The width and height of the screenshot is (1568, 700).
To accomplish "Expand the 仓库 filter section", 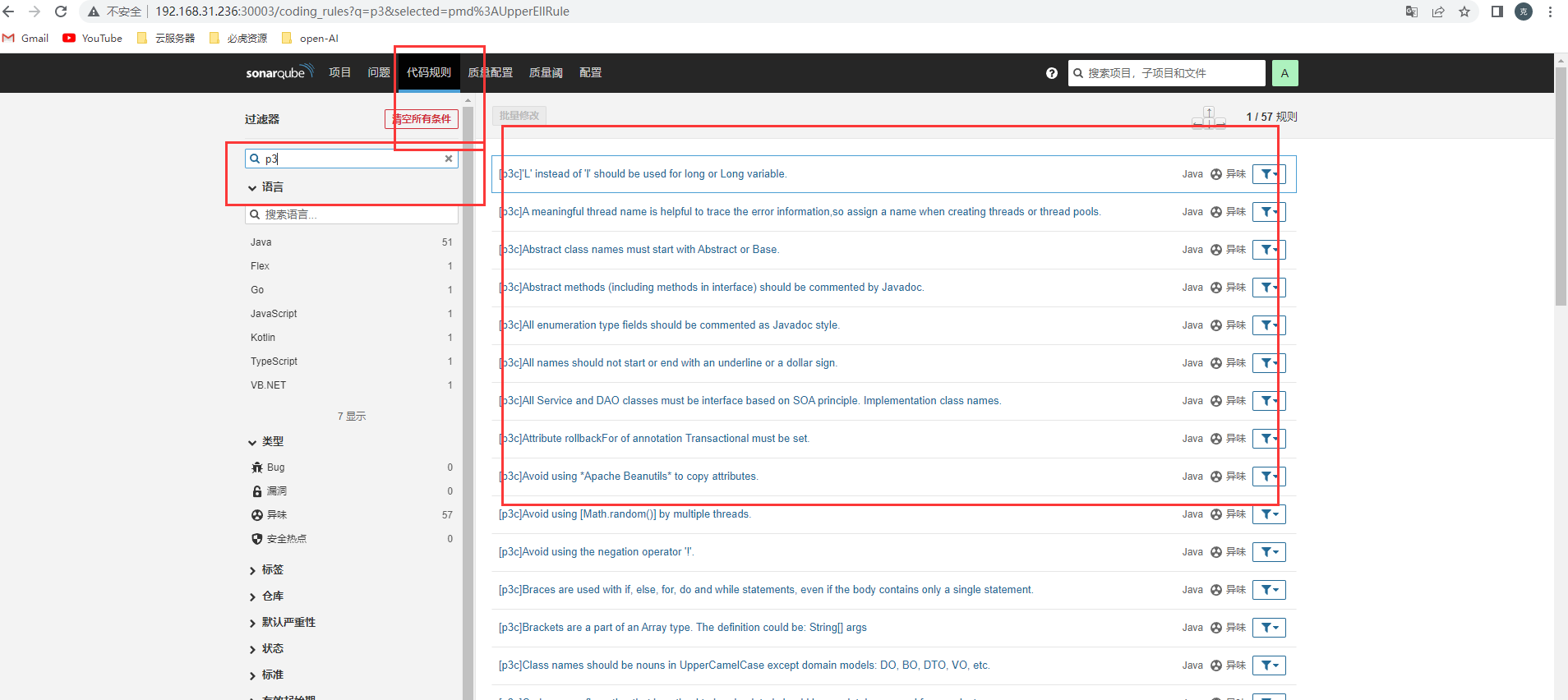I will click(x=265, y=596).
